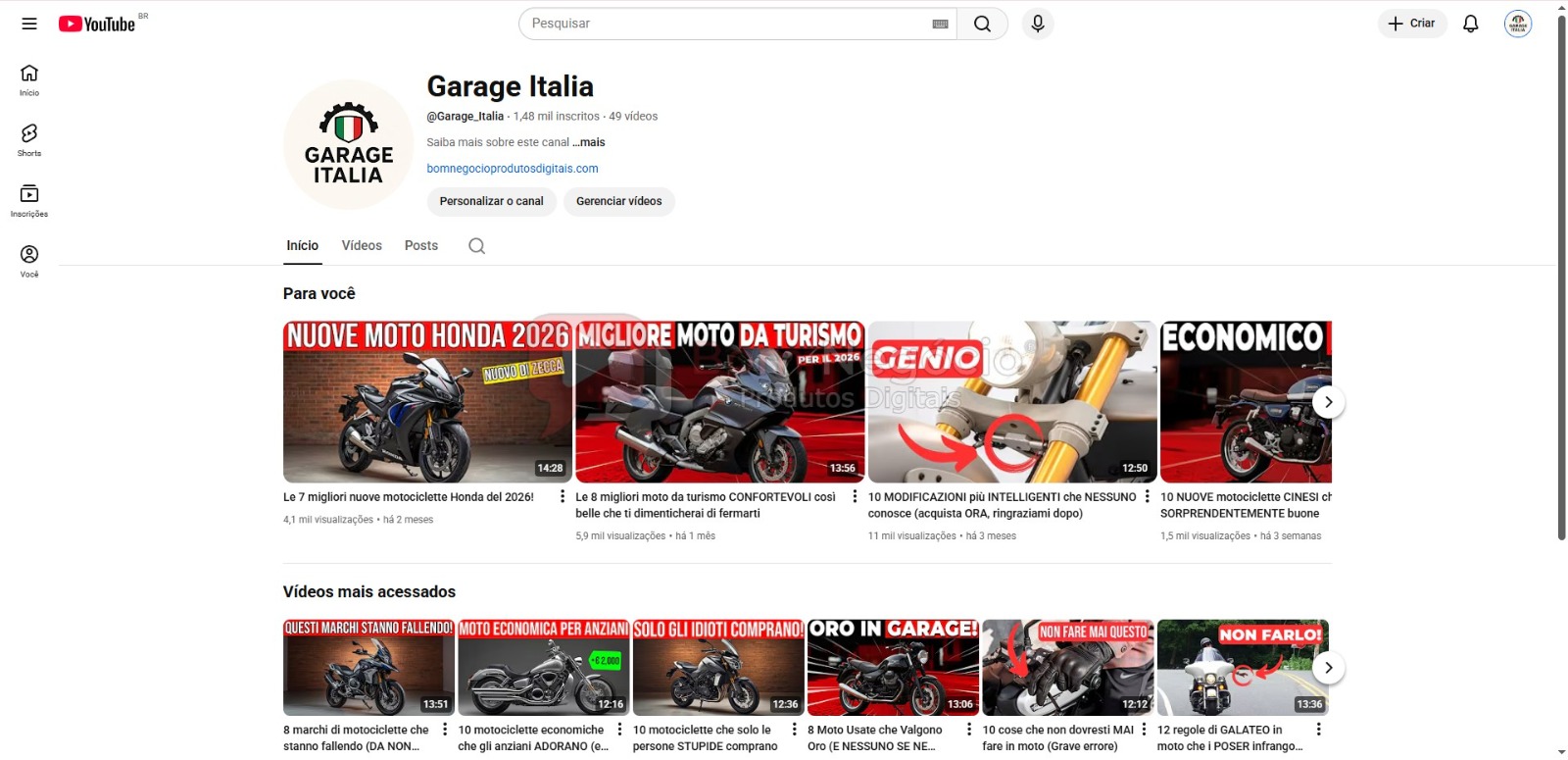The width and height of the screenshot is (1568, 760).
Task: Play the GENIO thumbnail video
Action: pos(1012,402)
